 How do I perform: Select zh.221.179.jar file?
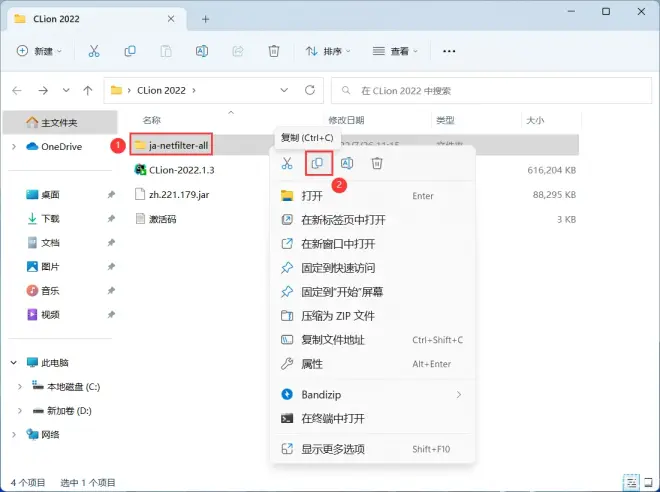click(179, 194)
